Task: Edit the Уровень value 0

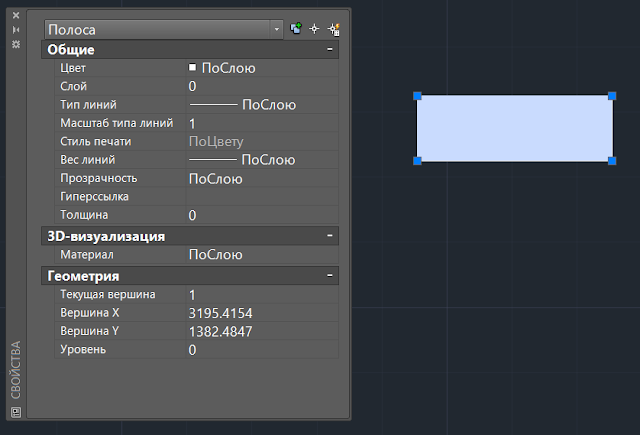Action: 262,350
